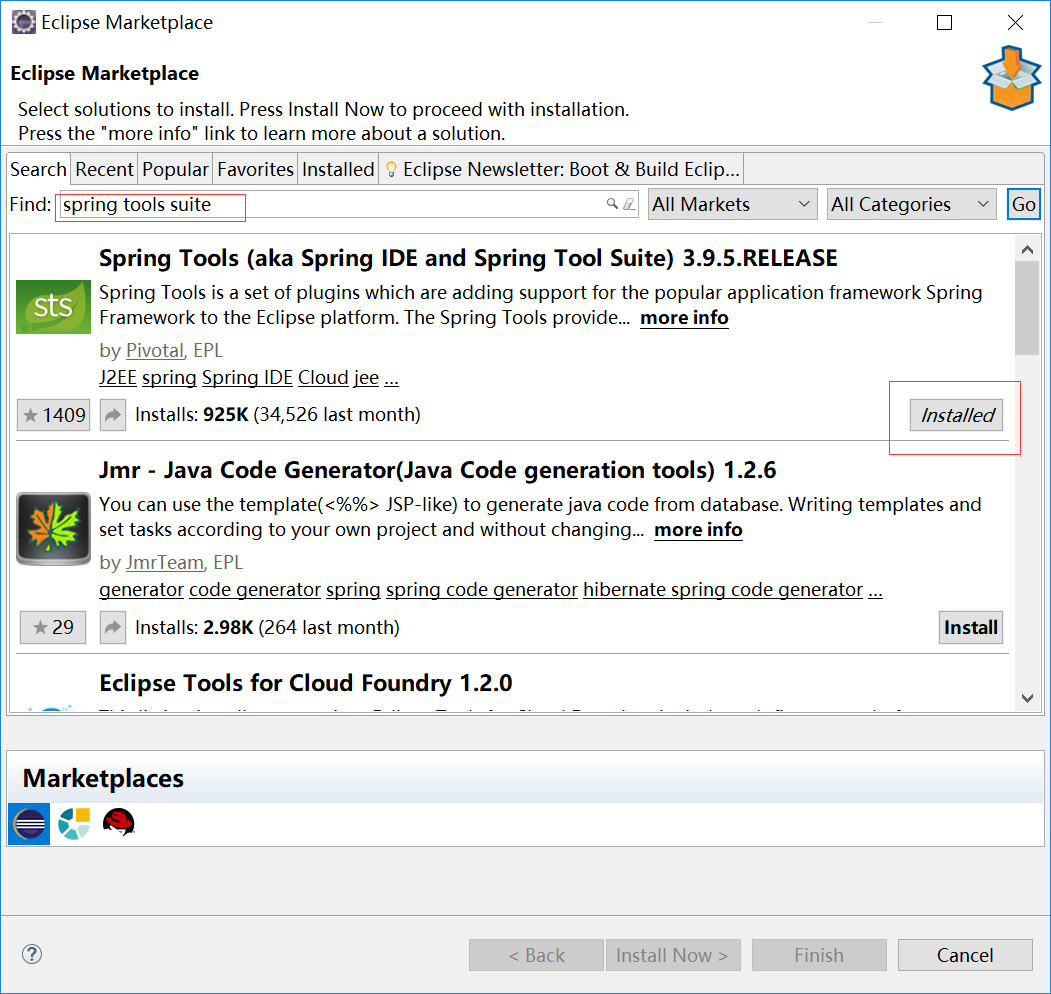This screenshot has width=1051, height=994.
Task: Click the results scrollbar down arrow
Action: pyautogui.click(x=1027, y=698)
